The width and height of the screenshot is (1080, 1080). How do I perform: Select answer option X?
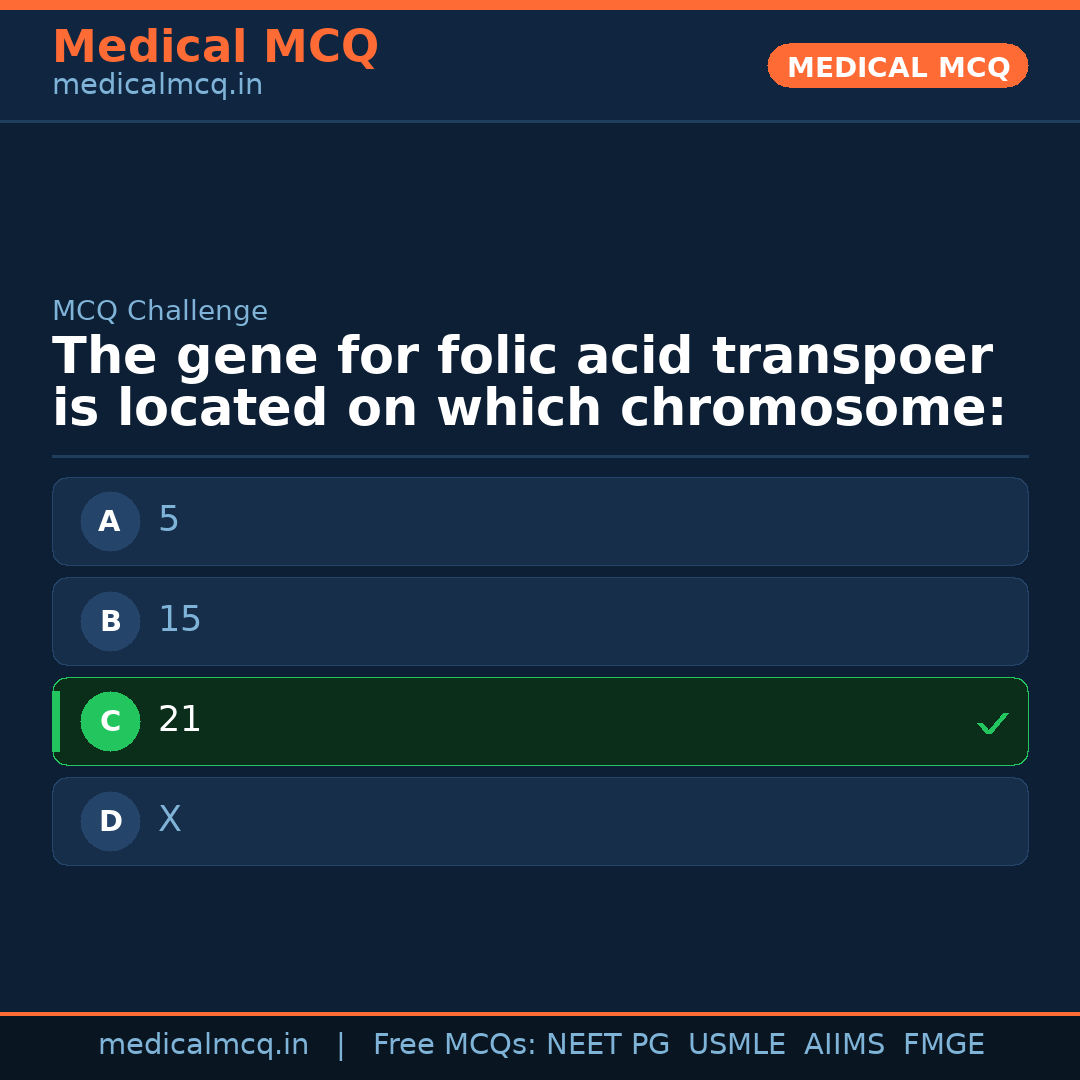coord(540,821)
